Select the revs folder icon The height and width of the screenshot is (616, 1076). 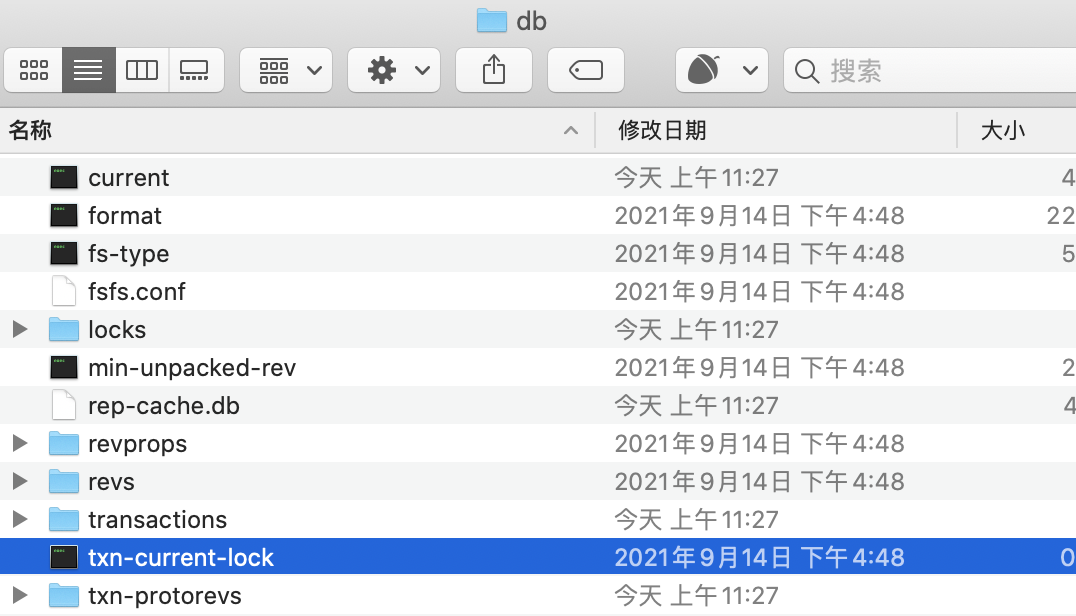point(64,482)
